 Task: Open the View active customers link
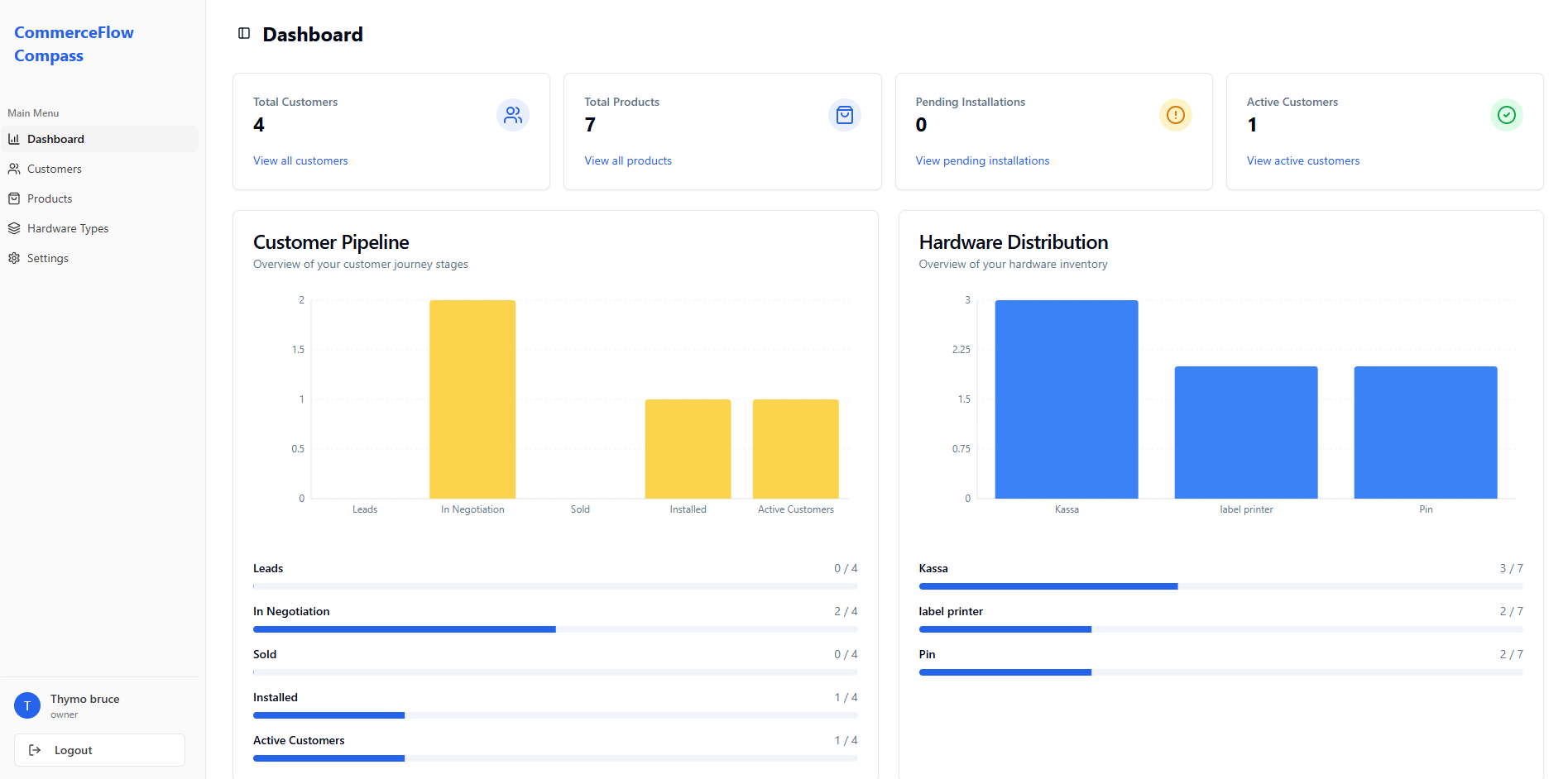pyautogui.click(x=1302, y=160)
